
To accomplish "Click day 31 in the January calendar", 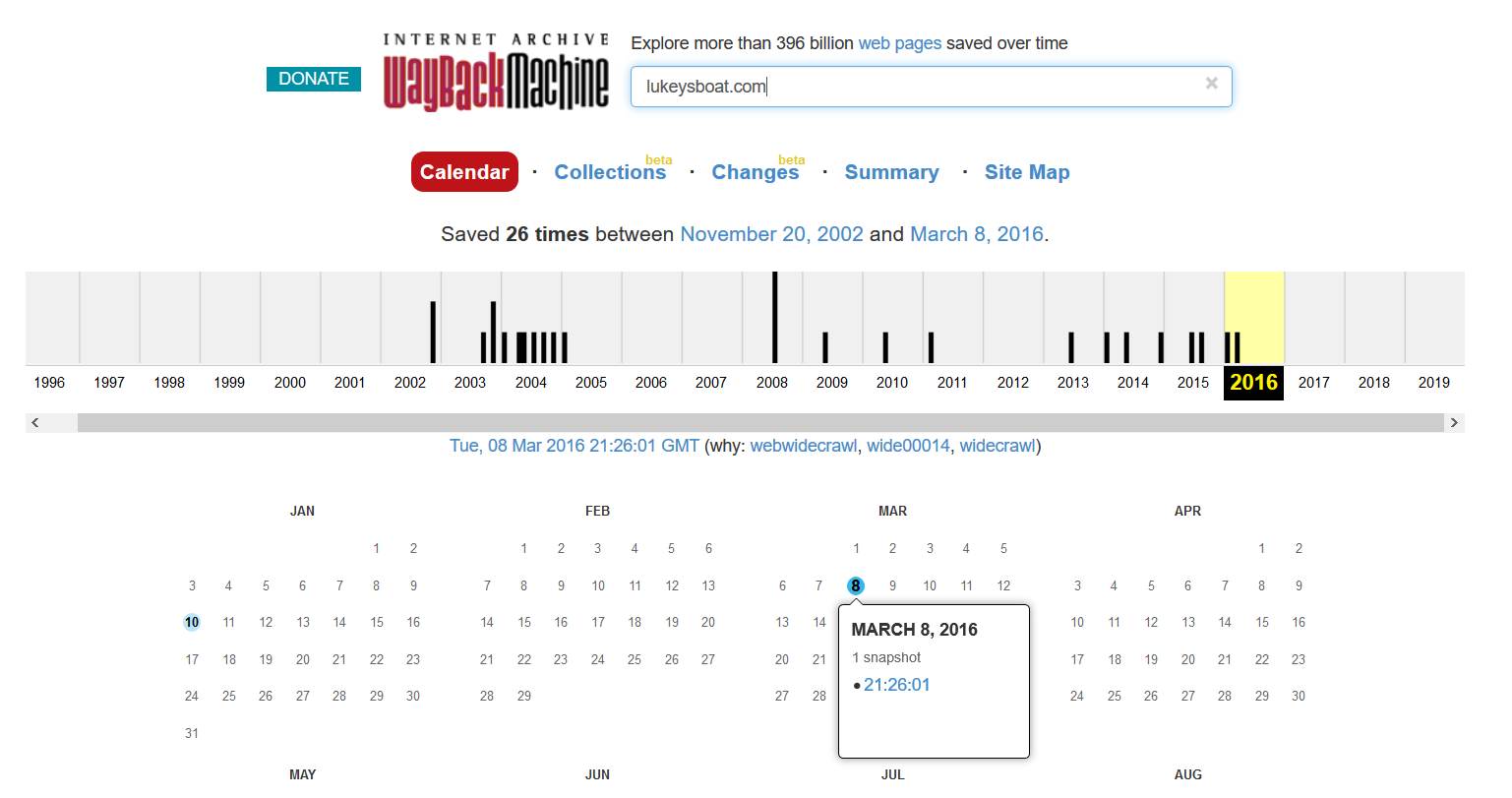I will tap(192, 733).
